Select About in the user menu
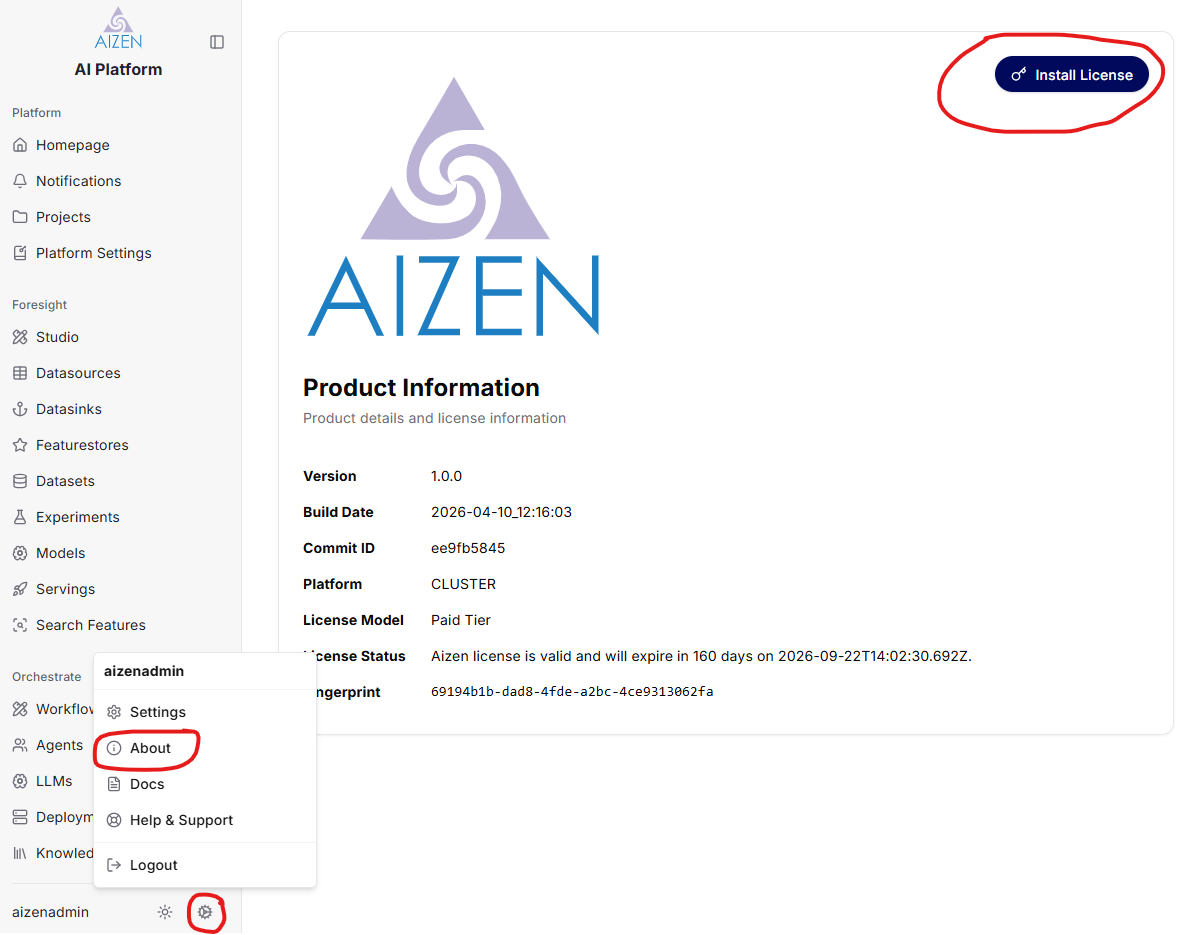This screenshot has height=935, width=1189. (150, 748)
